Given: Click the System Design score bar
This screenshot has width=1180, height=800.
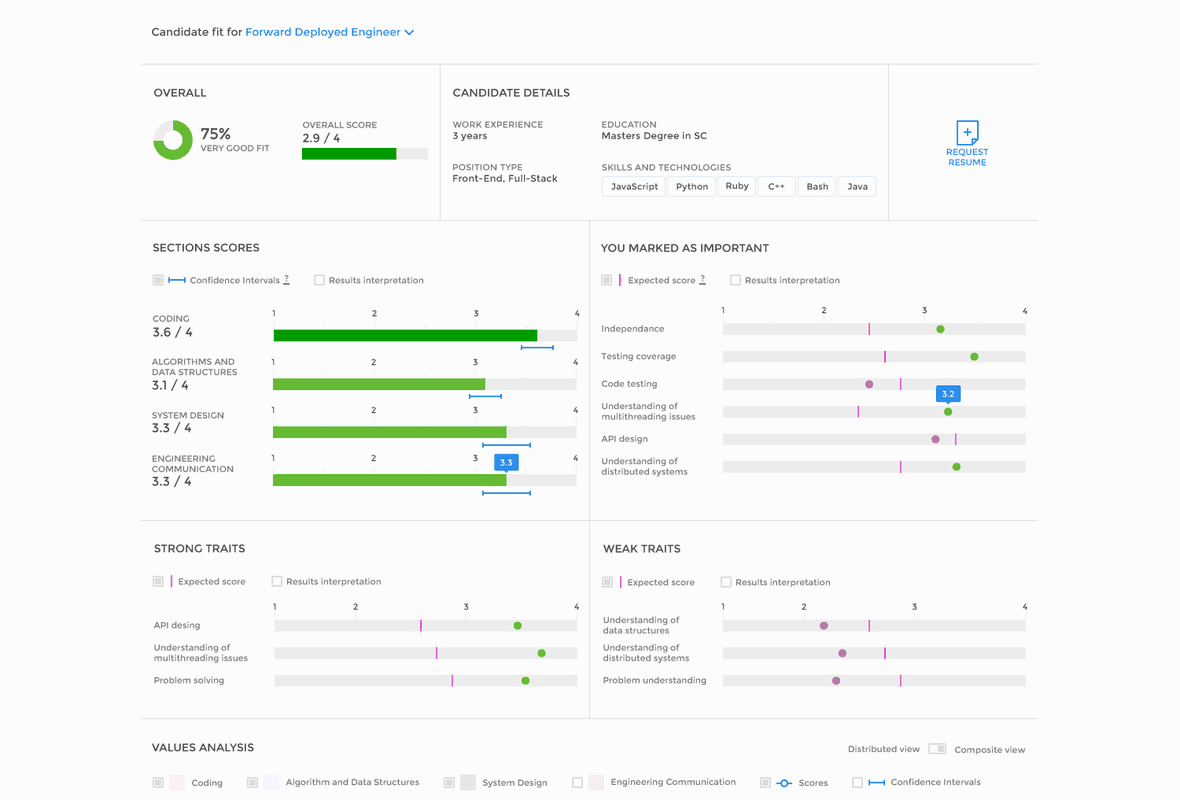Looking at the screenshot, I should click(425, 432).
